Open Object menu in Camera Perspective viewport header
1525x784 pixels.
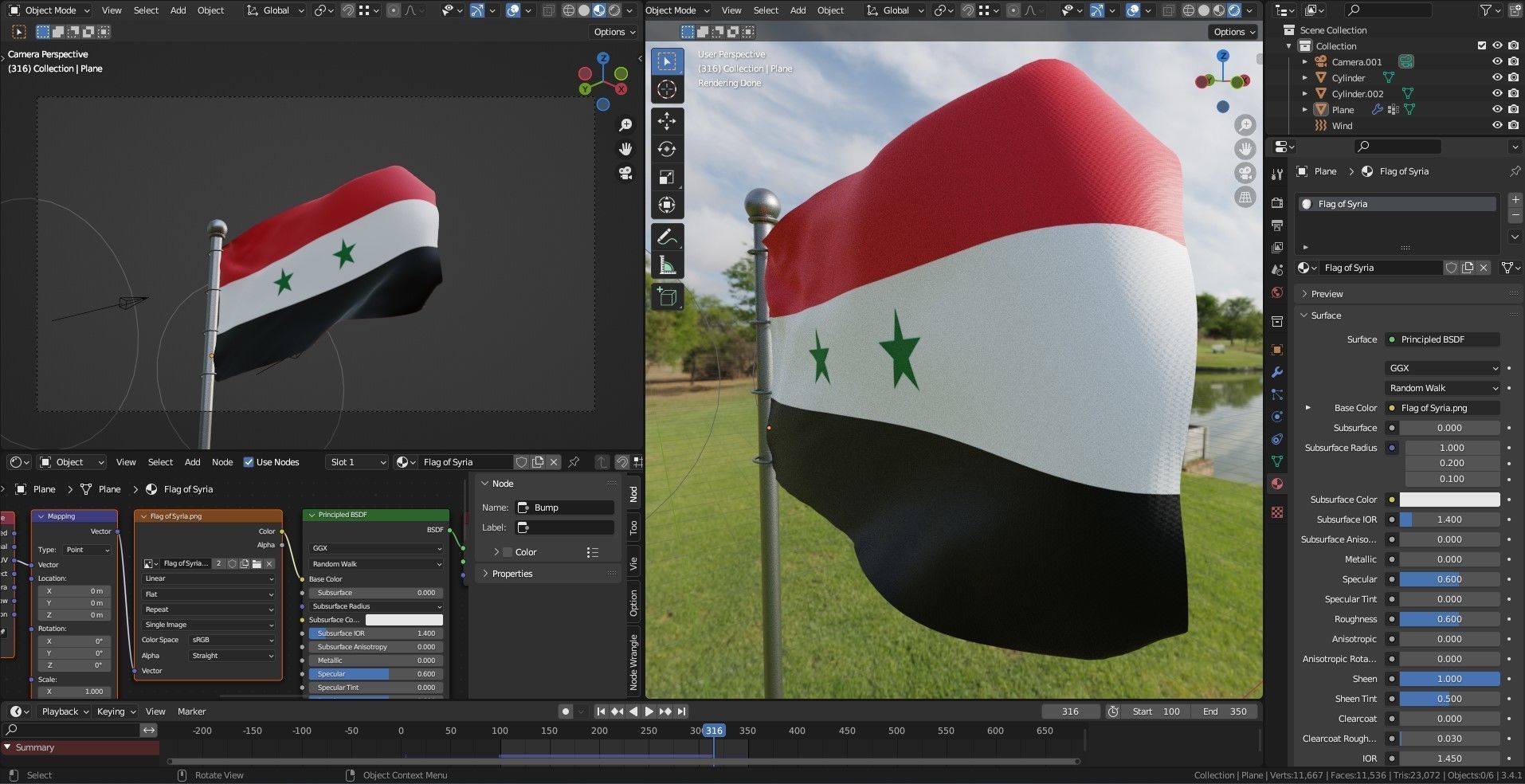coord(210,10)
